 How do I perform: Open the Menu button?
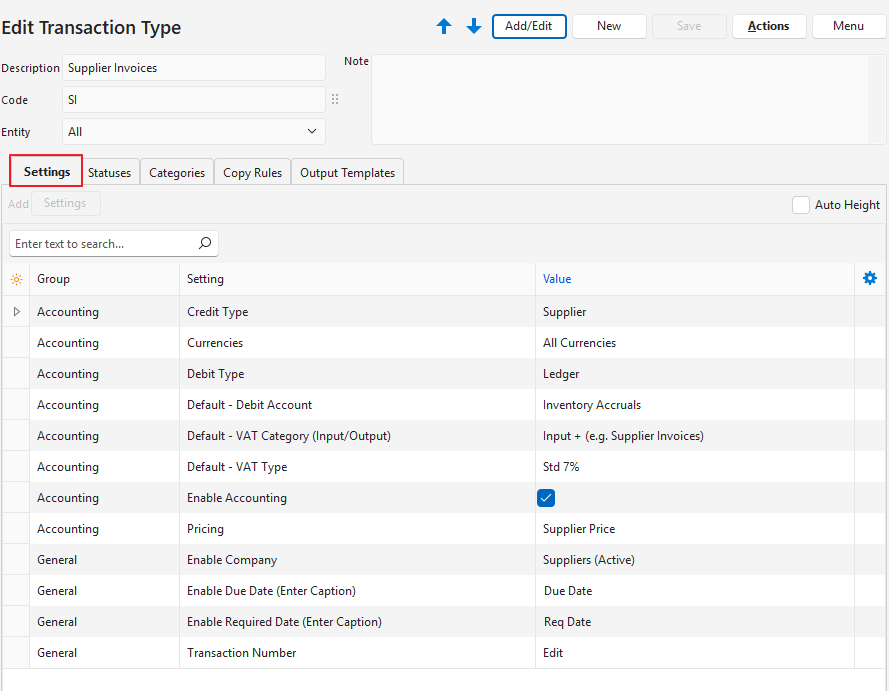coord(848,26)
